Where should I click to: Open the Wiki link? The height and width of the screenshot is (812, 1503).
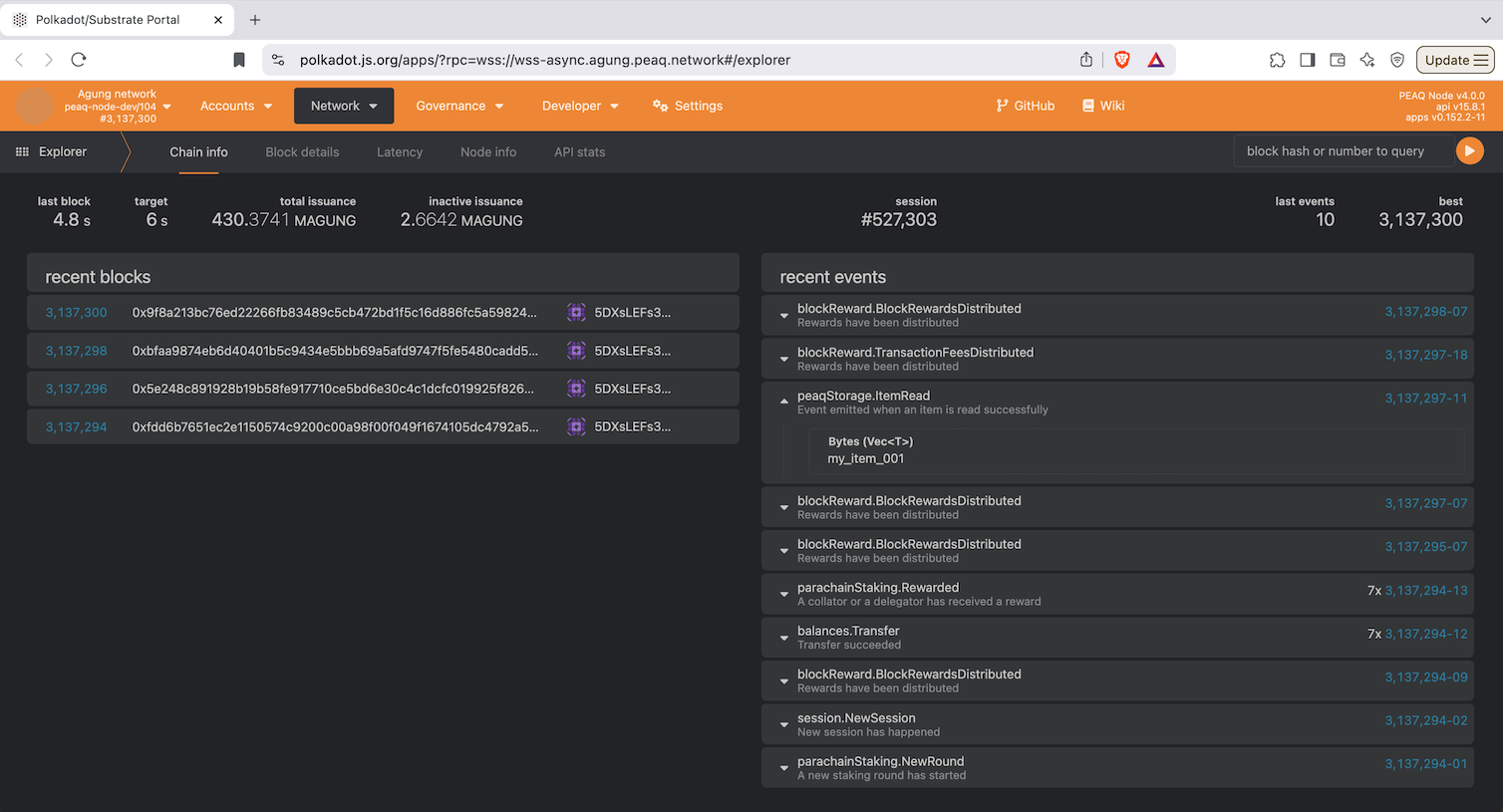(x=1103, y=106)
